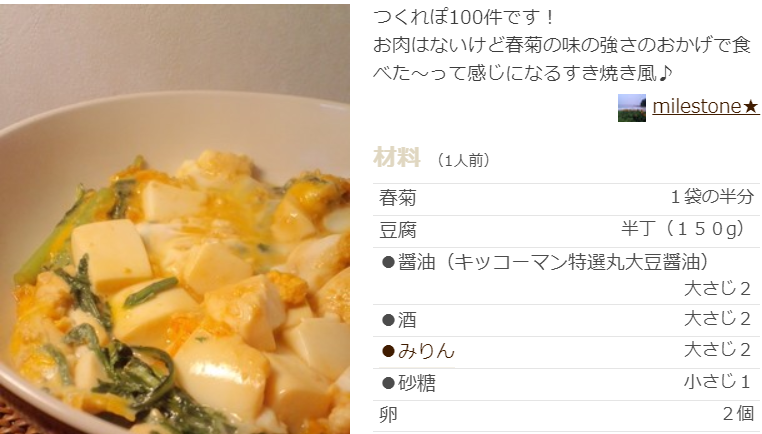Click the 卵 ingredient entry
This screenshot has width=762, height=434.
[388, 415]
